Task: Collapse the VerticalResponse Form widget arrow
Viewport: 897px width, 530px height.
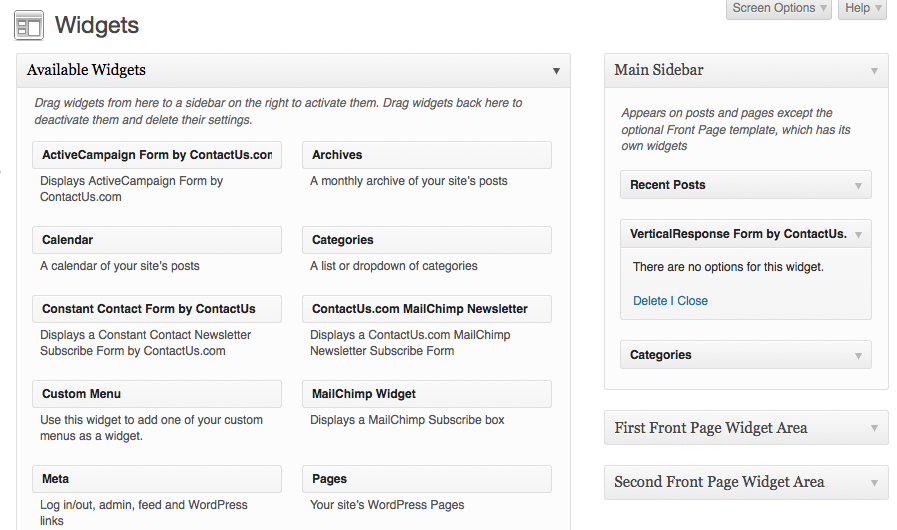Action: 858,235
